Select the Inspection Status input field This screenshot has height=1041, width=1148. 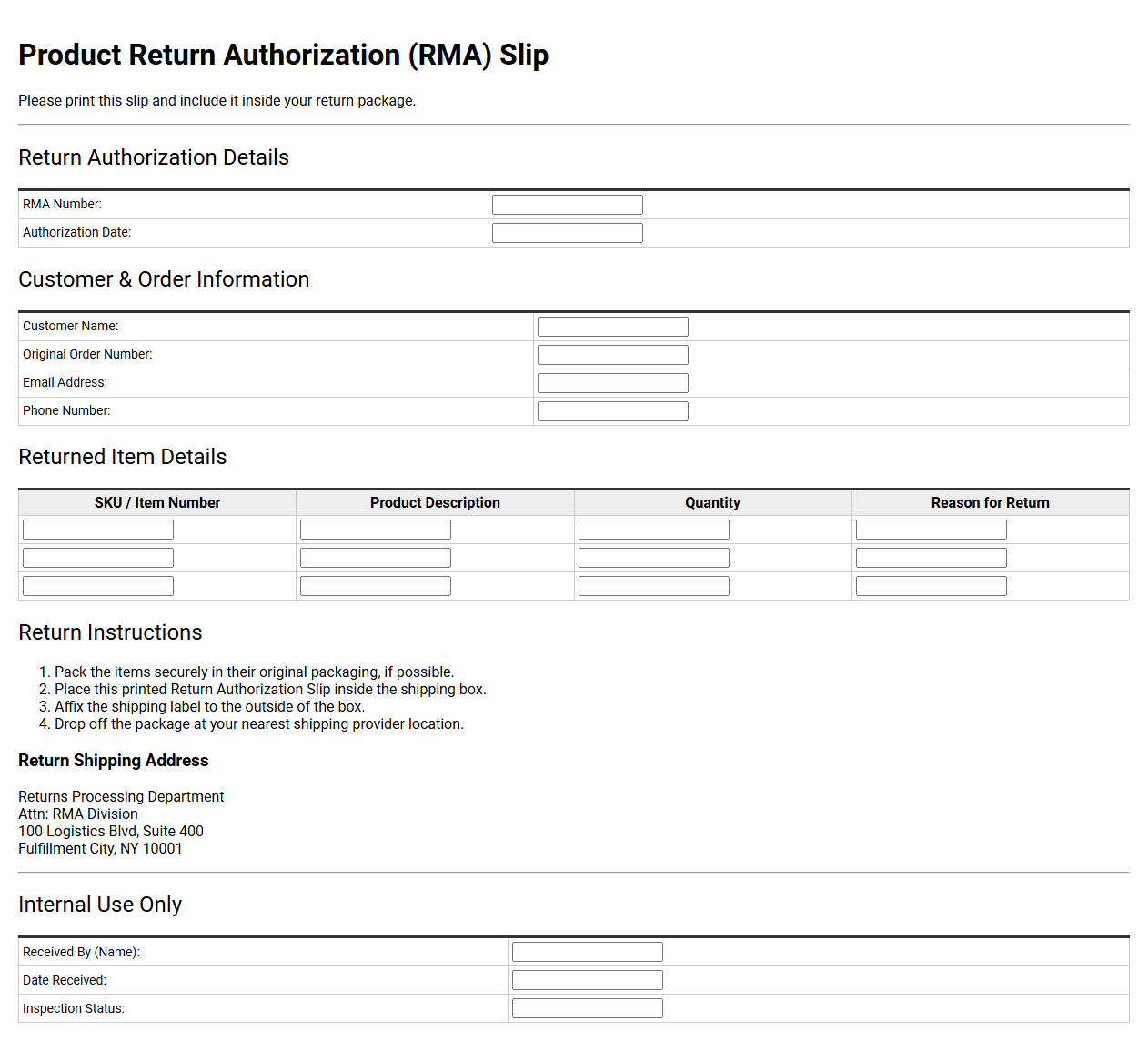pyautogui.click(x=588, y=1008)
